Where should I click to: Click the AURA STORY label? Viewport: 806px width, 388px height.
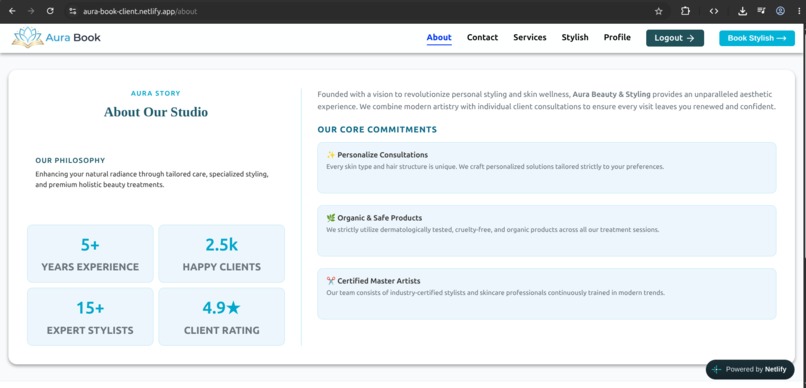[156, 94]
